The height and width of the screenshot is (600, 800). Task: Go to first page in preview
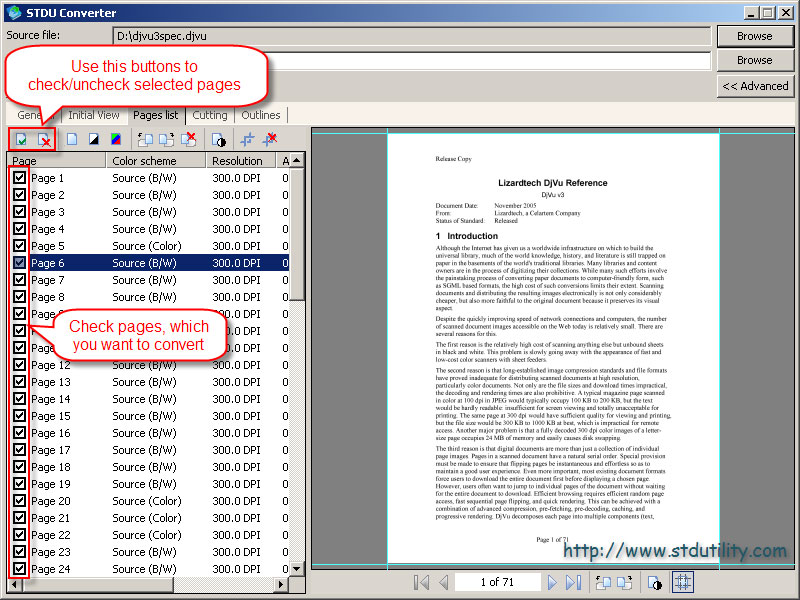pos(421,582)
